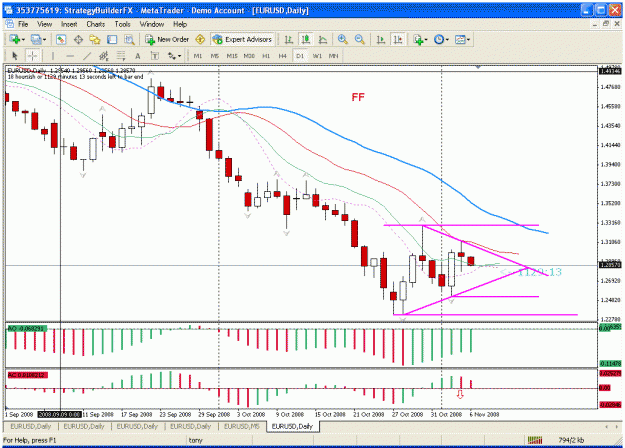Click the '794/2 kb' connection status
Screen dimensions: 625x448
(571, 440)
